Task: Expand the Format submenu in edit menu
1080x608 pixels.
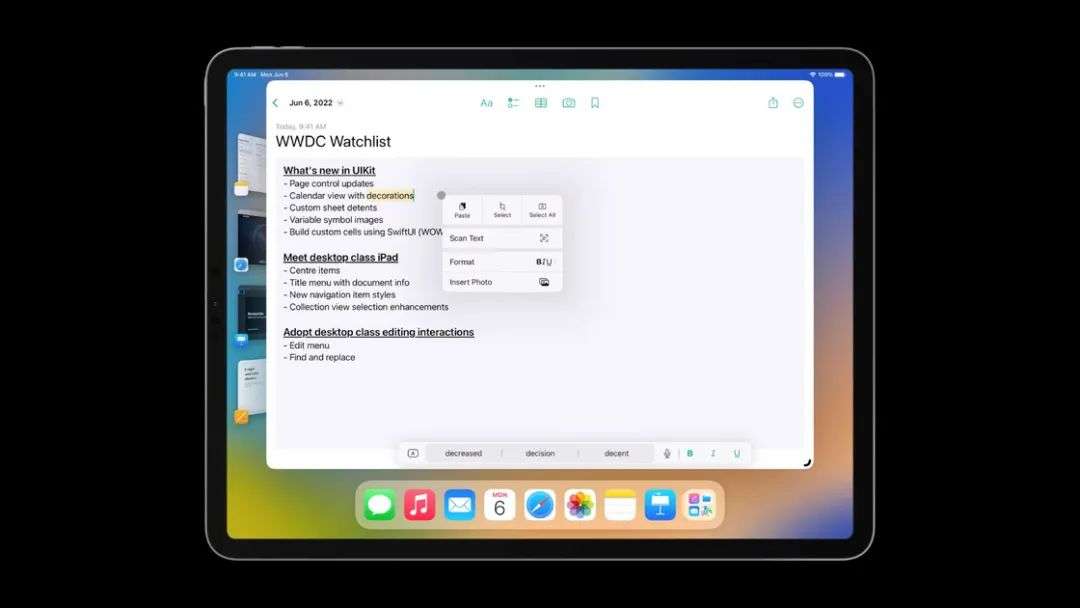Action: coord(502,262)
